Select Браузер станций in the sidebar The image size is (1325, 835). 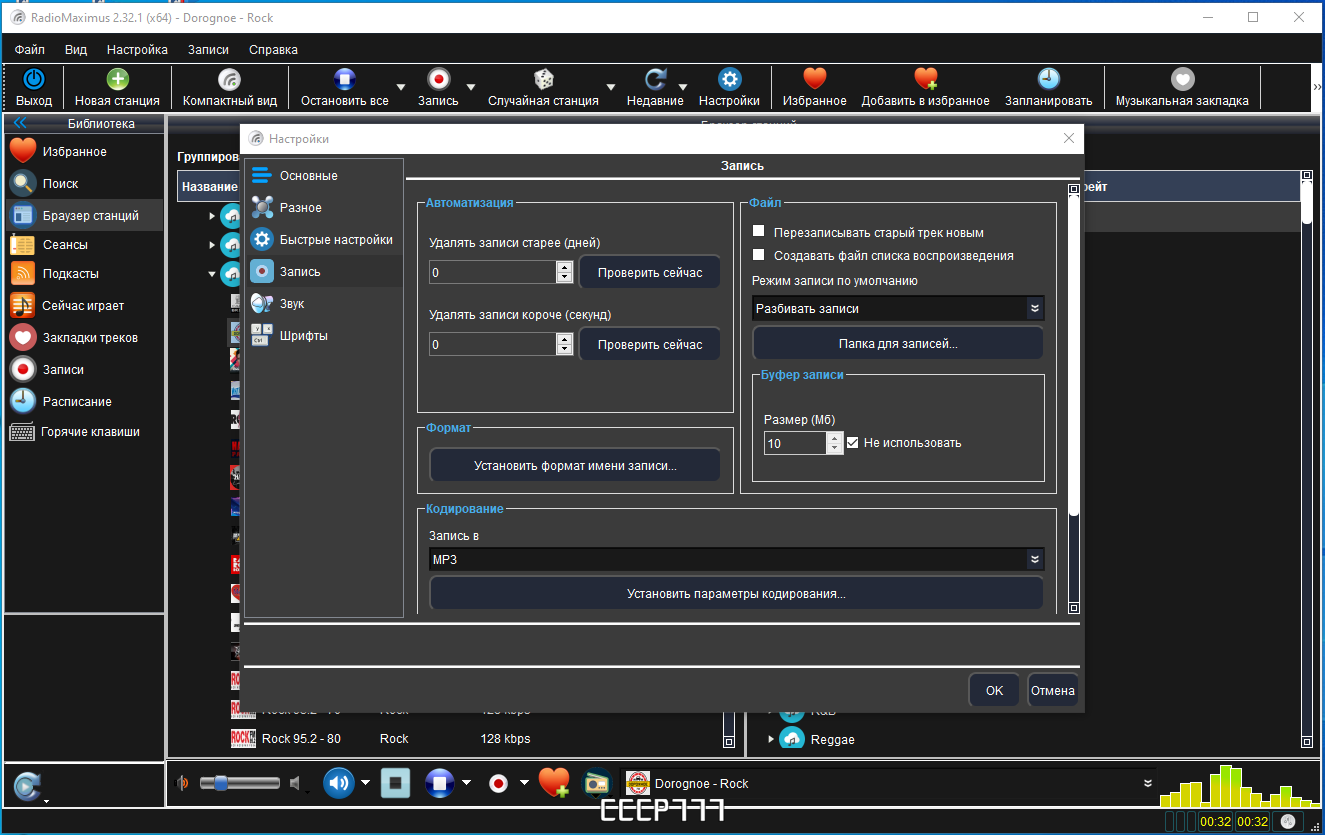pyautogui.click(x=84, y=216)
